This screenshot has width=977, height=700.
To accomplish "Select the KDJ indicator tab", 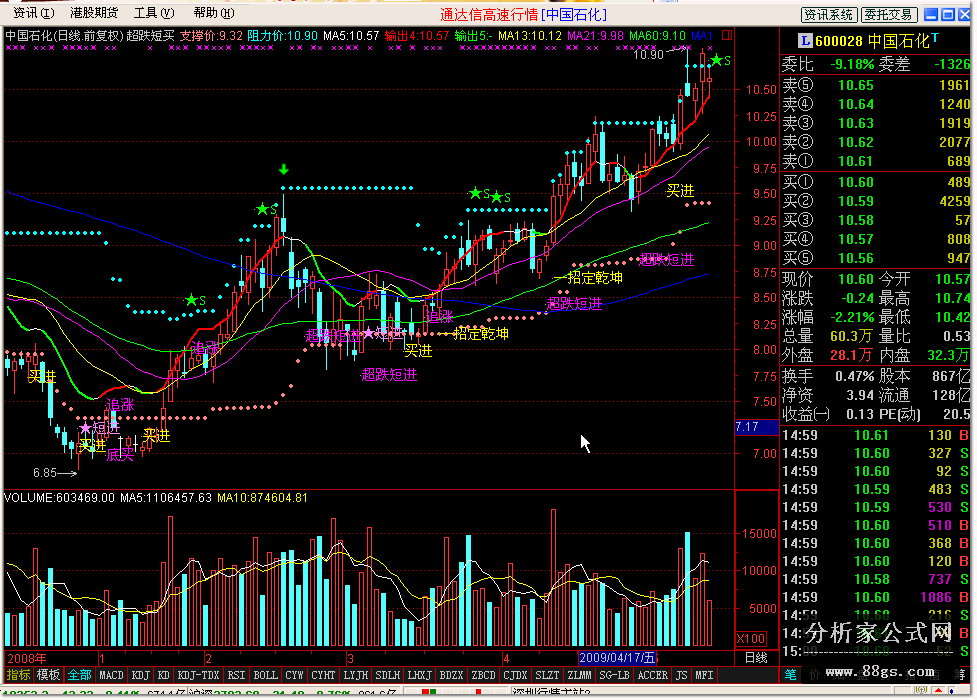I will coord(141,675).
